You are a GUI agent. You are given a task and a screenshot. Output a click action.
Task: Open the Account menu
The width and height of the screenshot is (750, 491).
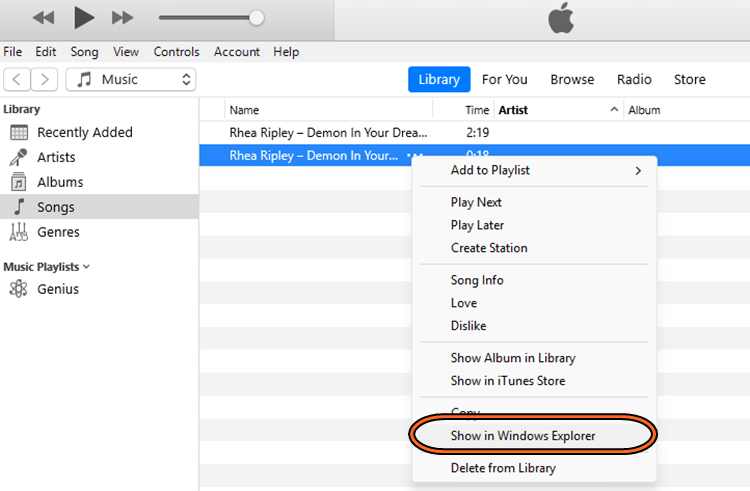click(237, 52)
